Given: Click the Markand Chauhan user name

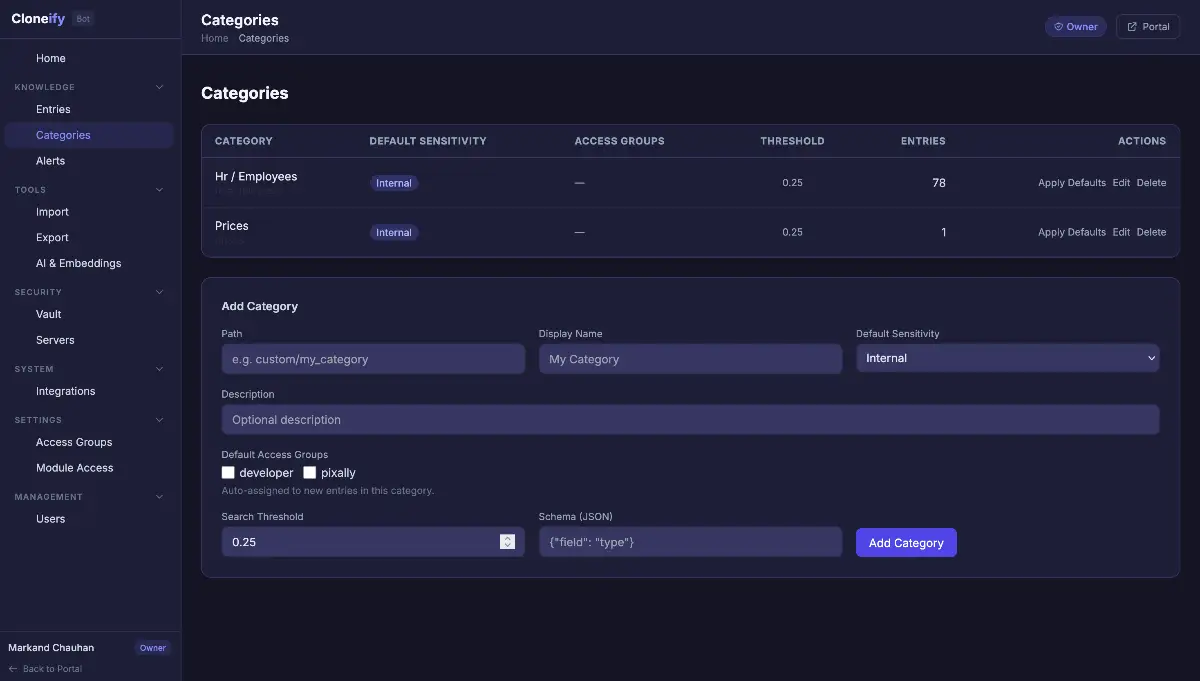Looking at the screenshot, I should click(x=51, y=647).
